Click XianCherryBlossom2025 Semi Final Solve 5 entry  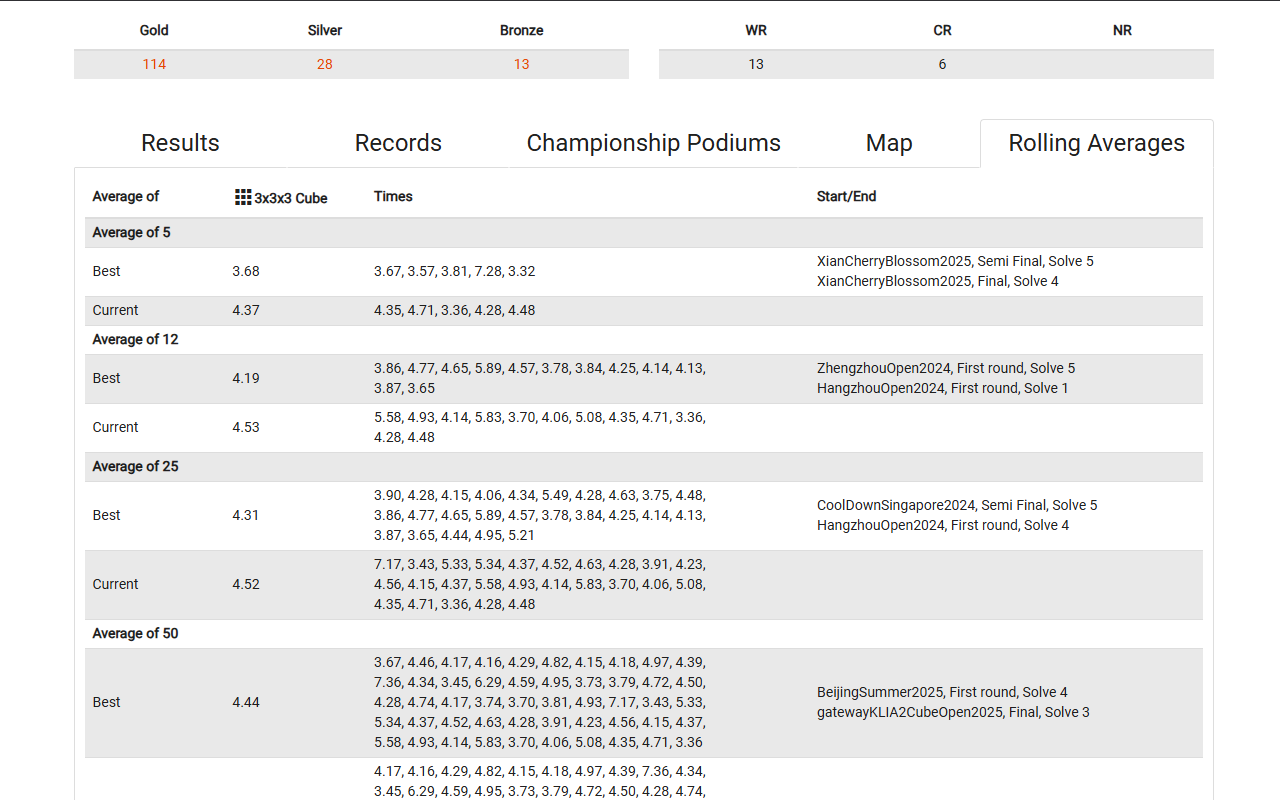coord(955,261)
